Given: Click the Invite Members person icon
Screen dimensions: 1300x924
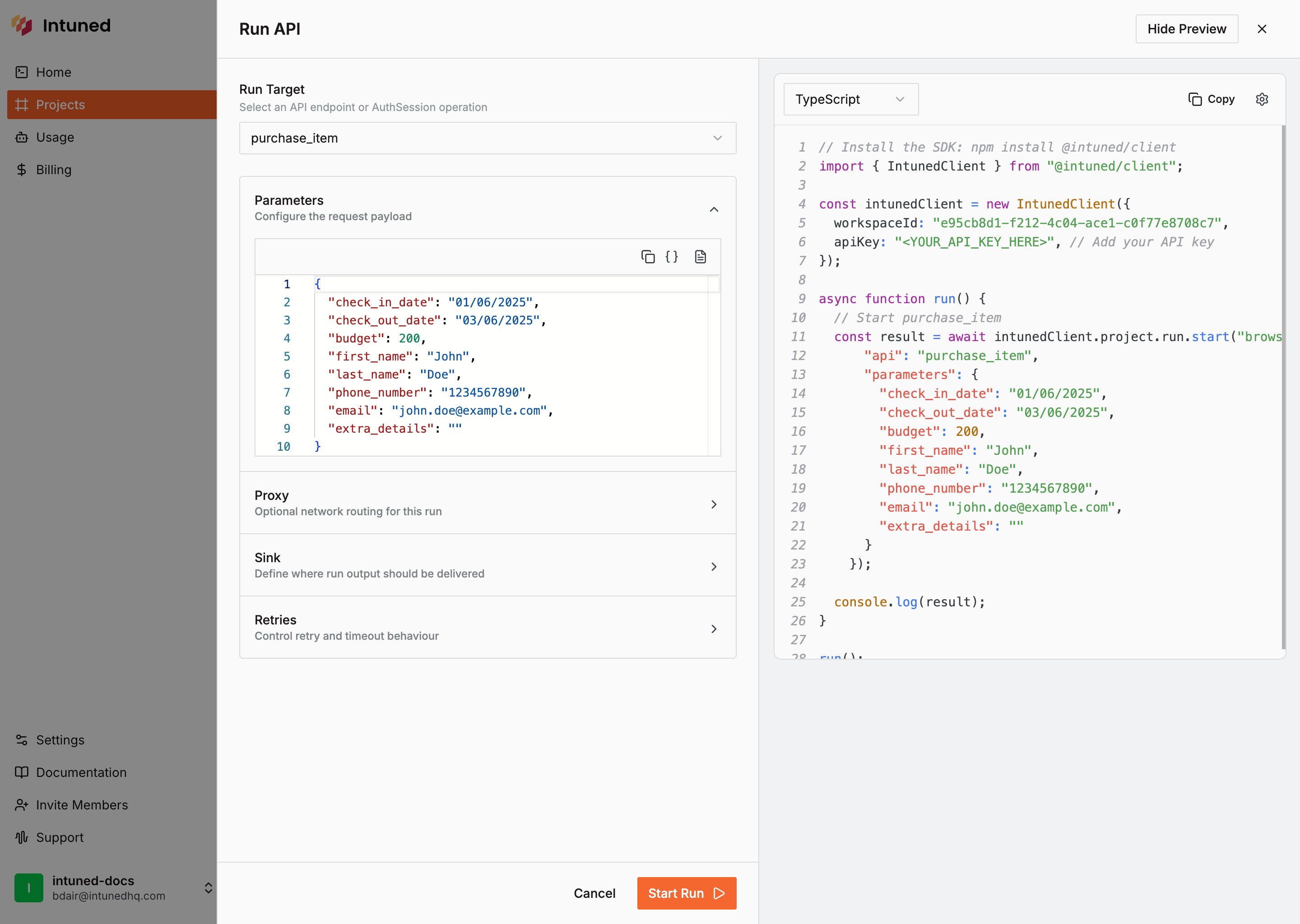Looking at the screenshot, I should 22,804.
